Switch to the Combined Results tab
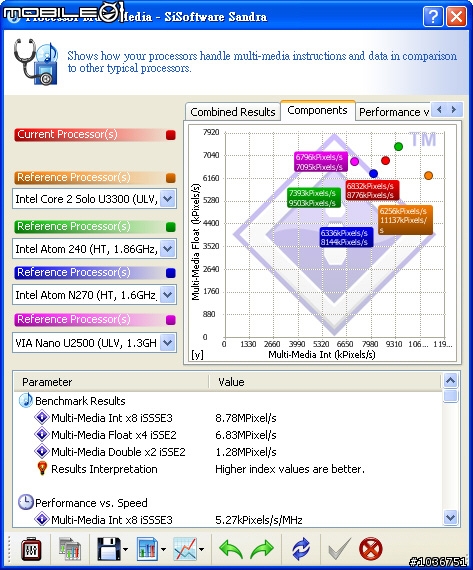The height and width of the screenshot is (570, 473). pyautogui.click(x=233, y=112)
